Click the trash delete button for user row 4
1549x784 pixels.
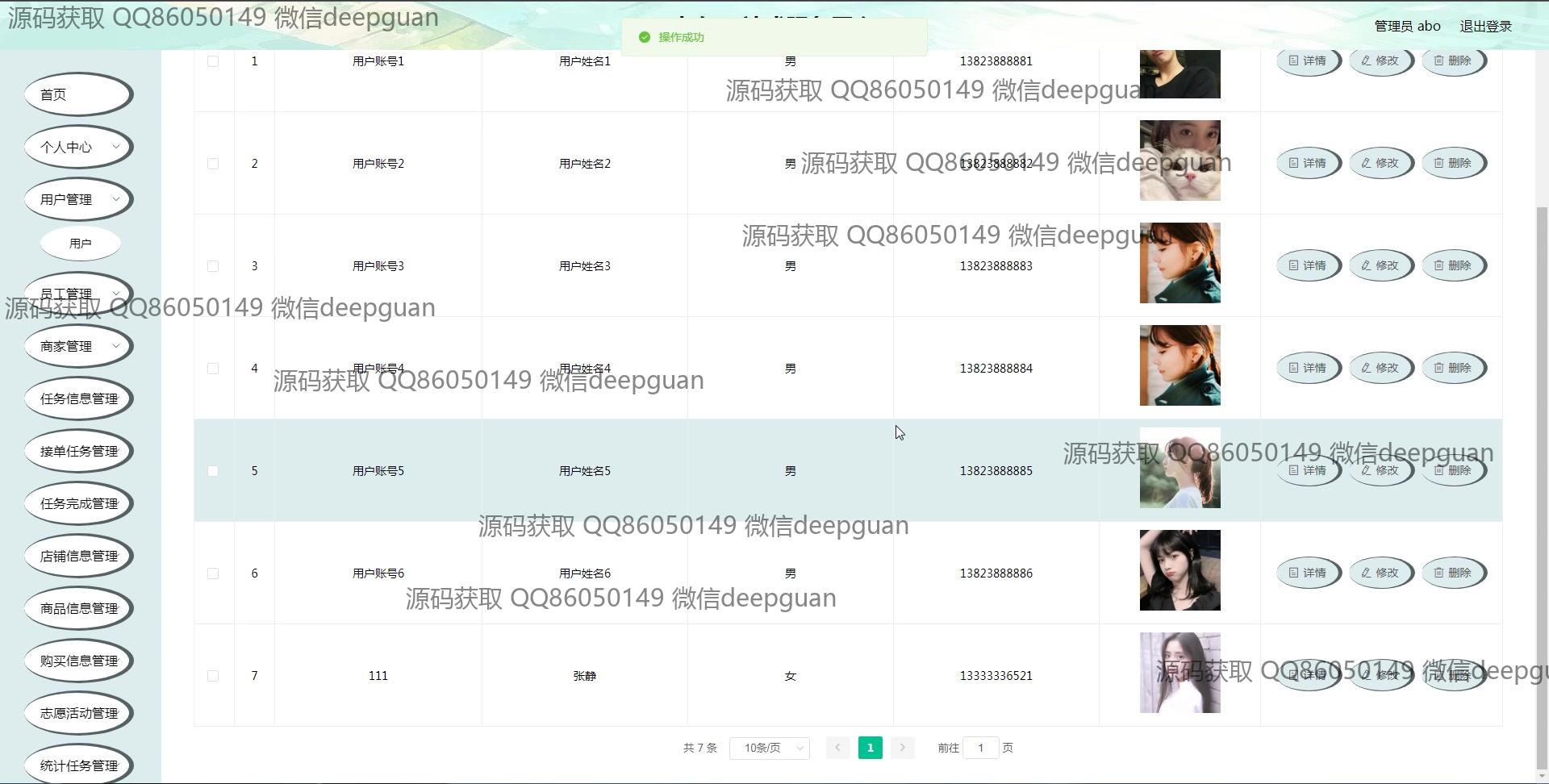pos(1453,368)
